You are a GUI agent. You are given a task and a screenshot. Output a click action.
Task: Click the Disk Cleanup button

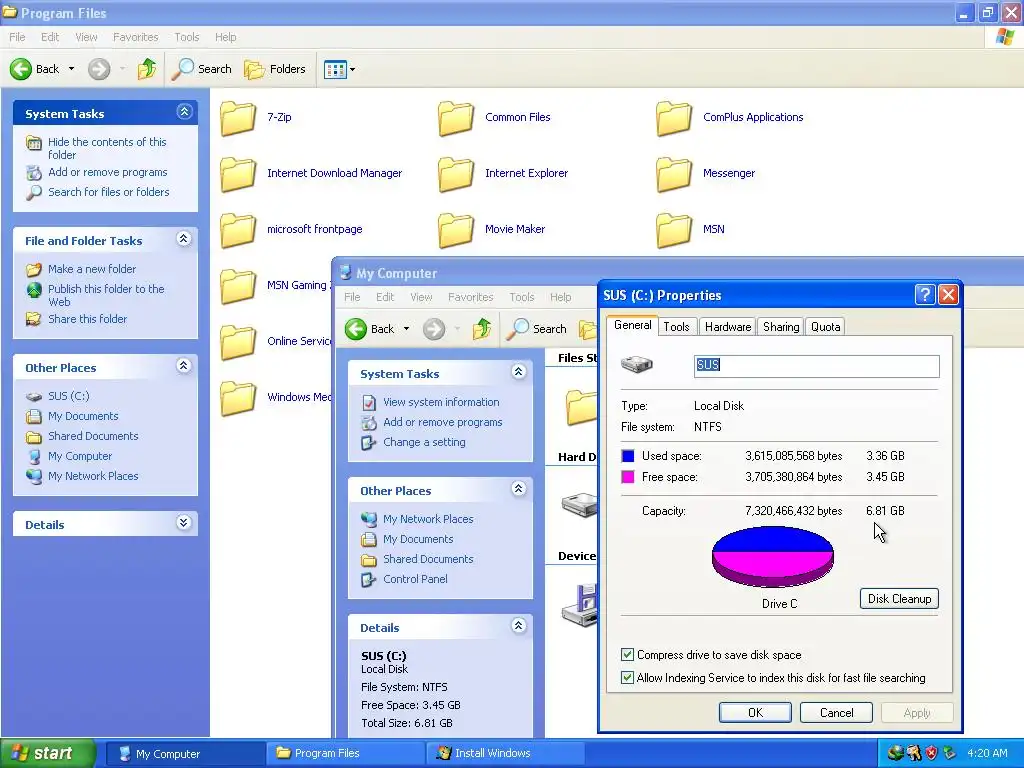pyautogui.click(x=899, y=599)
